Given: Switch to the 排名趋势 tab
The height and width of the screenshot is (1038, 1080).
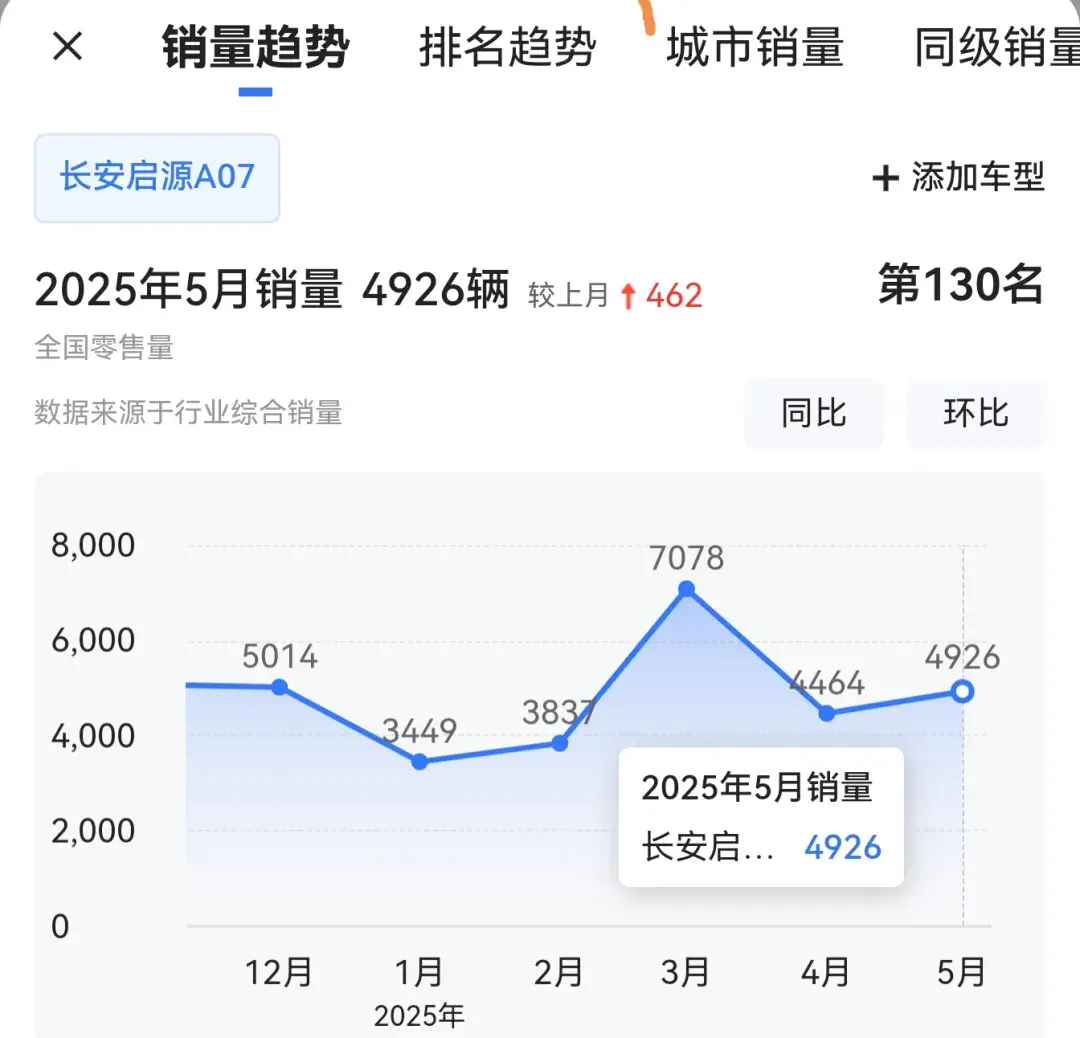Looking at the screenshot, I should [x=508, y=48].
